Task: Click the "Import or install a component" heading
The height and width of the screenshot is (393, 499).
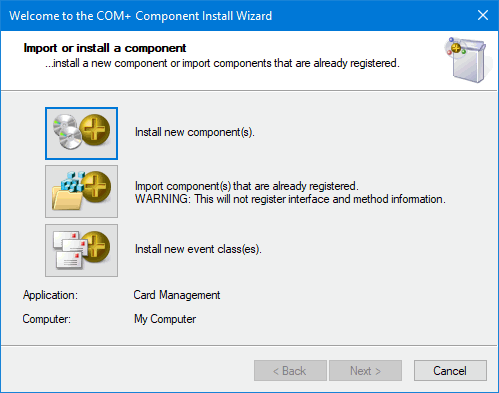Action: [105, 48]
